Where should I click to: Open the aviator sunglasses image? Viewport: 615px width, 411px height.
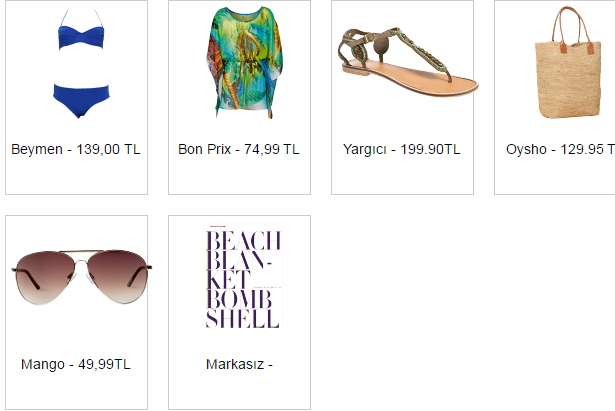81,278
